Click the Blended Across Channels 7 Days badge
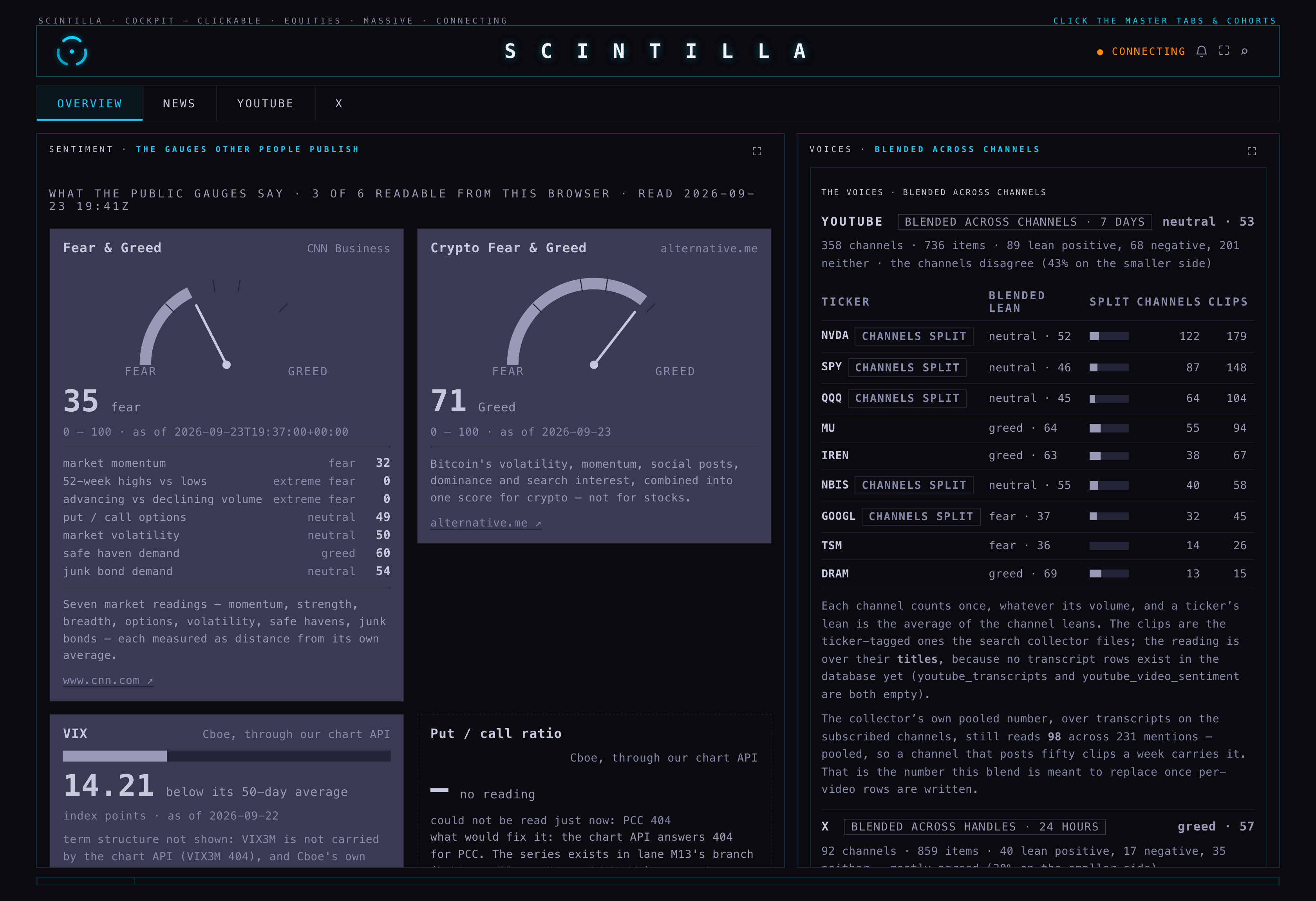Viewport: 1316px width, 901px height. pos(1024,222)
